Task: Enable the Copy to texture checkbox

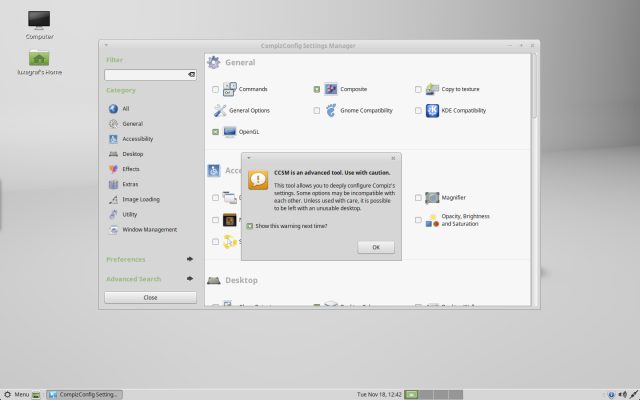Action: point(418,89)
